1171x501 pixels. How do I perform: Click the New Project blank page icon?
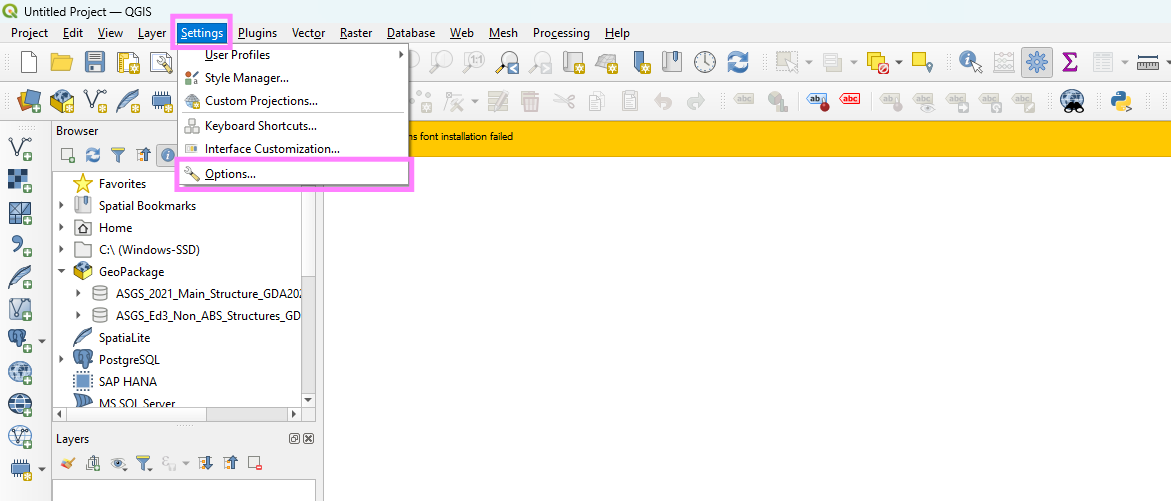pyautogui.click(x=29, y=62)
